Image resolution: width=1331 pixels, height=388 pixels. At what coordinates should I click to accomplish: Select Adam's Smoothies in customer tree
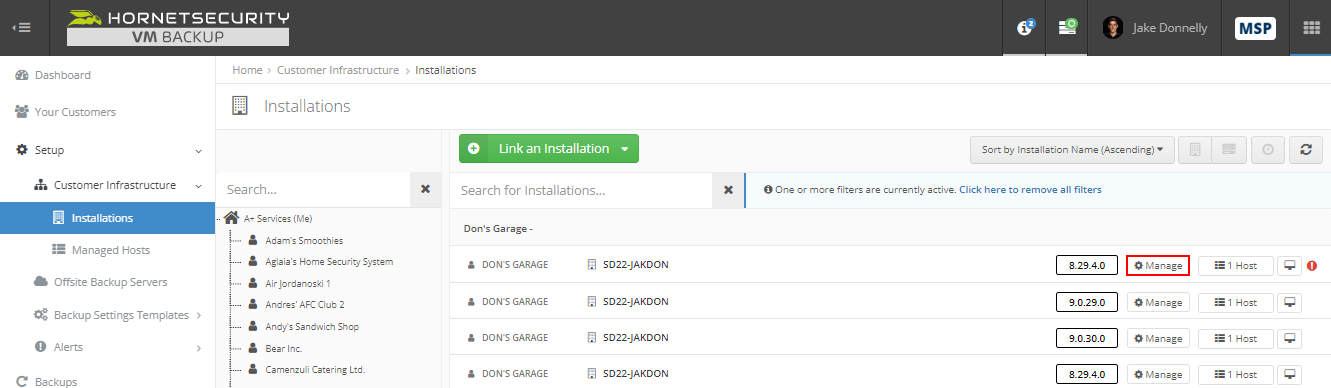[x=304, y=241]
